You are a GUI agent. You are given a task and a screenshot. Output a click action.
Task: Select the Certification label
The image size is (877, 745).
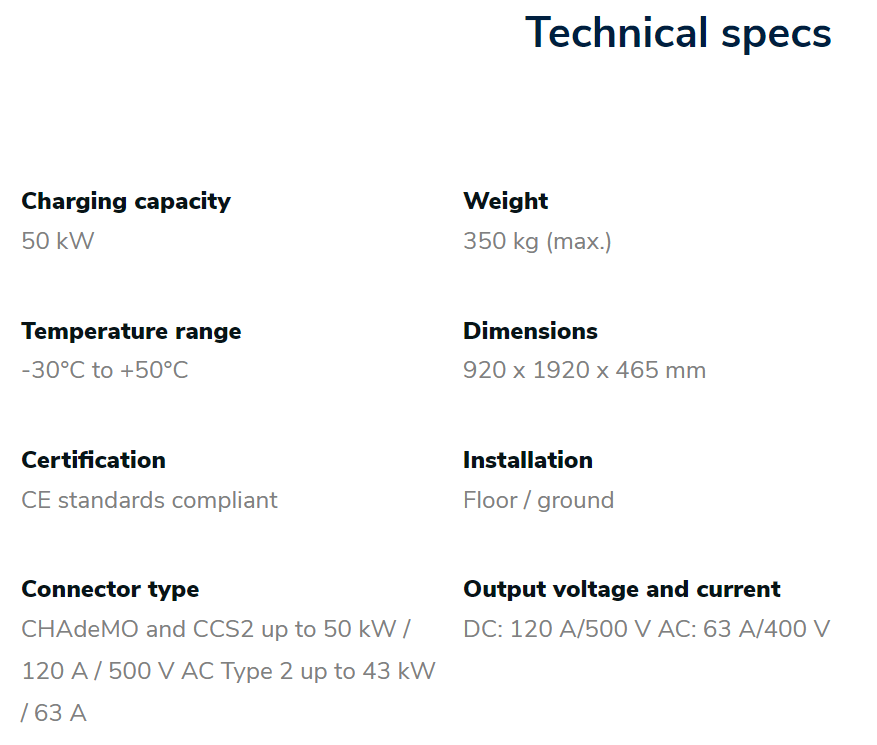[93, 460]
